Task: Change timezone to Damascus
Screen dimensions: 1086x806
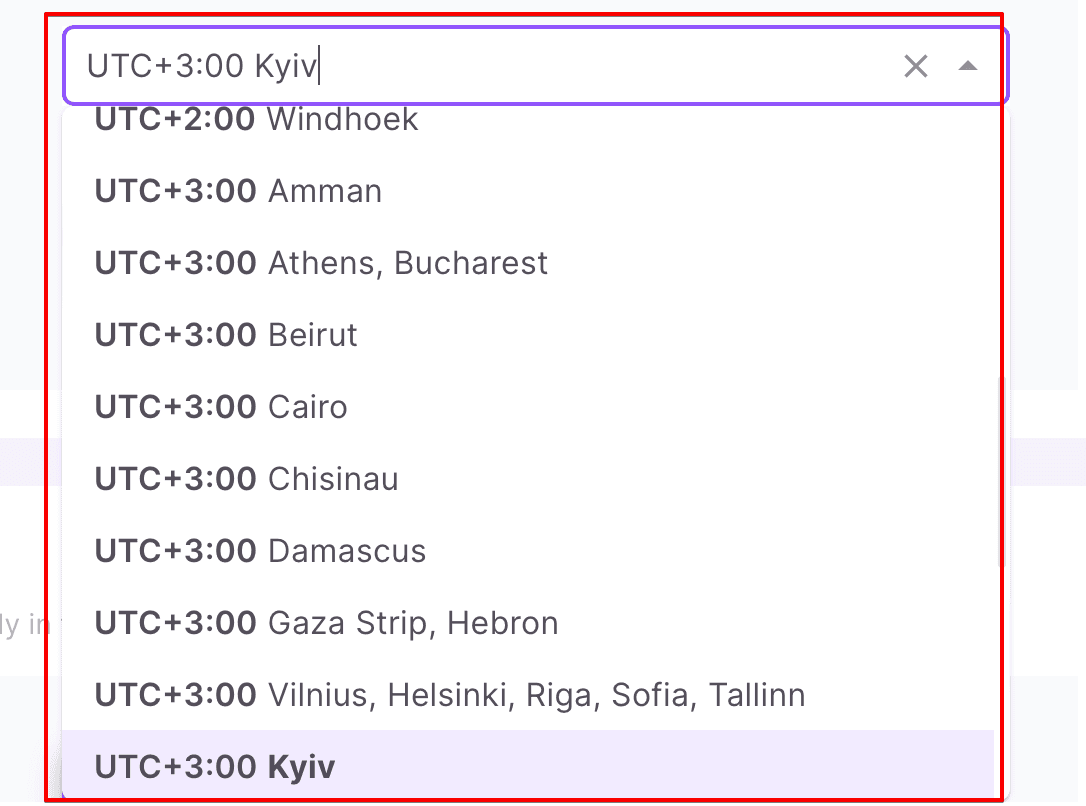Action: [260, 551]
